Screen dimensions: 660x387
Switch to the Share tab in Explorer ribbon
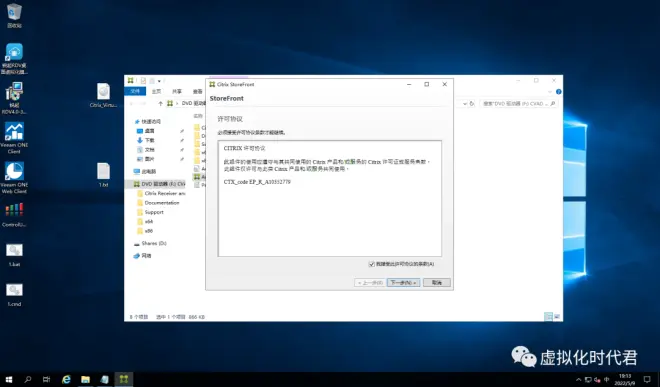click(x=177, y=91)
